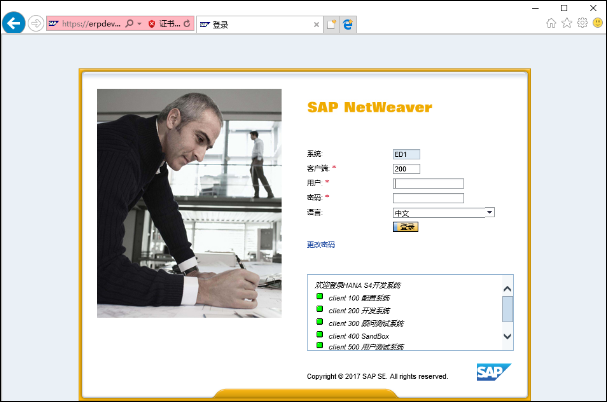The height and width of the screenshot is (402, 607).
Task: Click the Internet Explorer icon beside tabs
Action: coord(348,24)
